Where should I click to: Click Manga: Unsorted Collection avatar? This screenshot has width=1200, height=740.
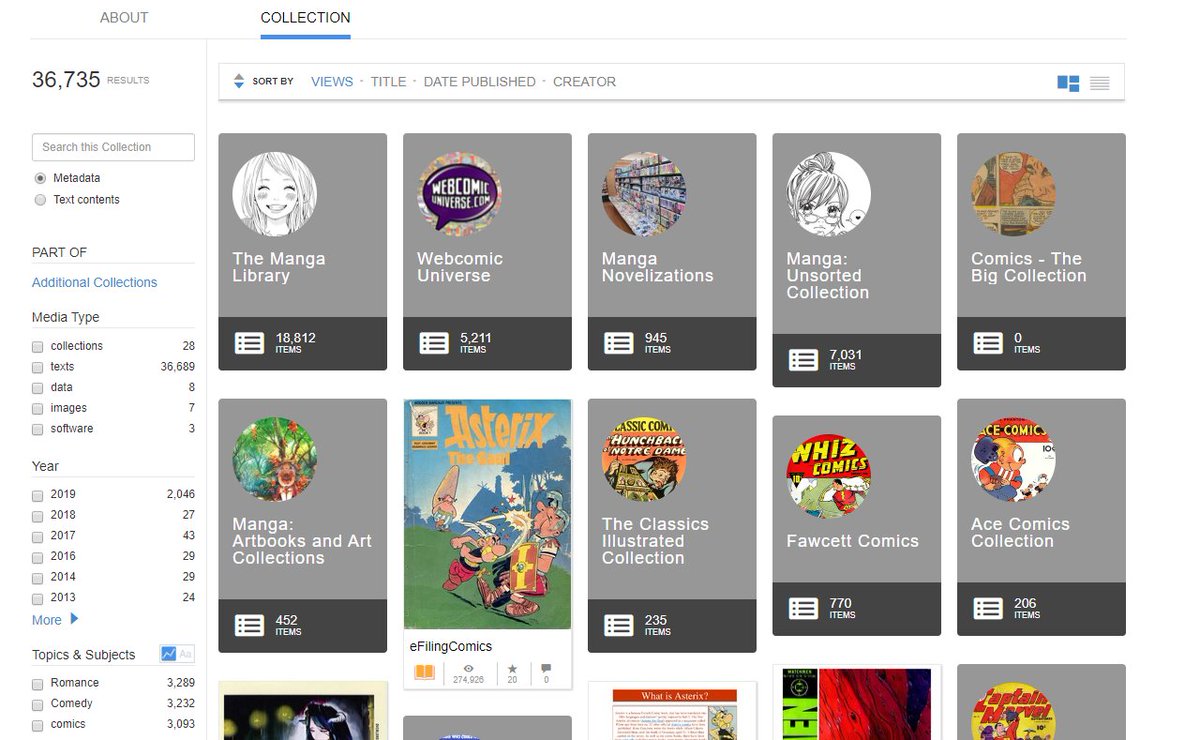[x=828, y=194]
